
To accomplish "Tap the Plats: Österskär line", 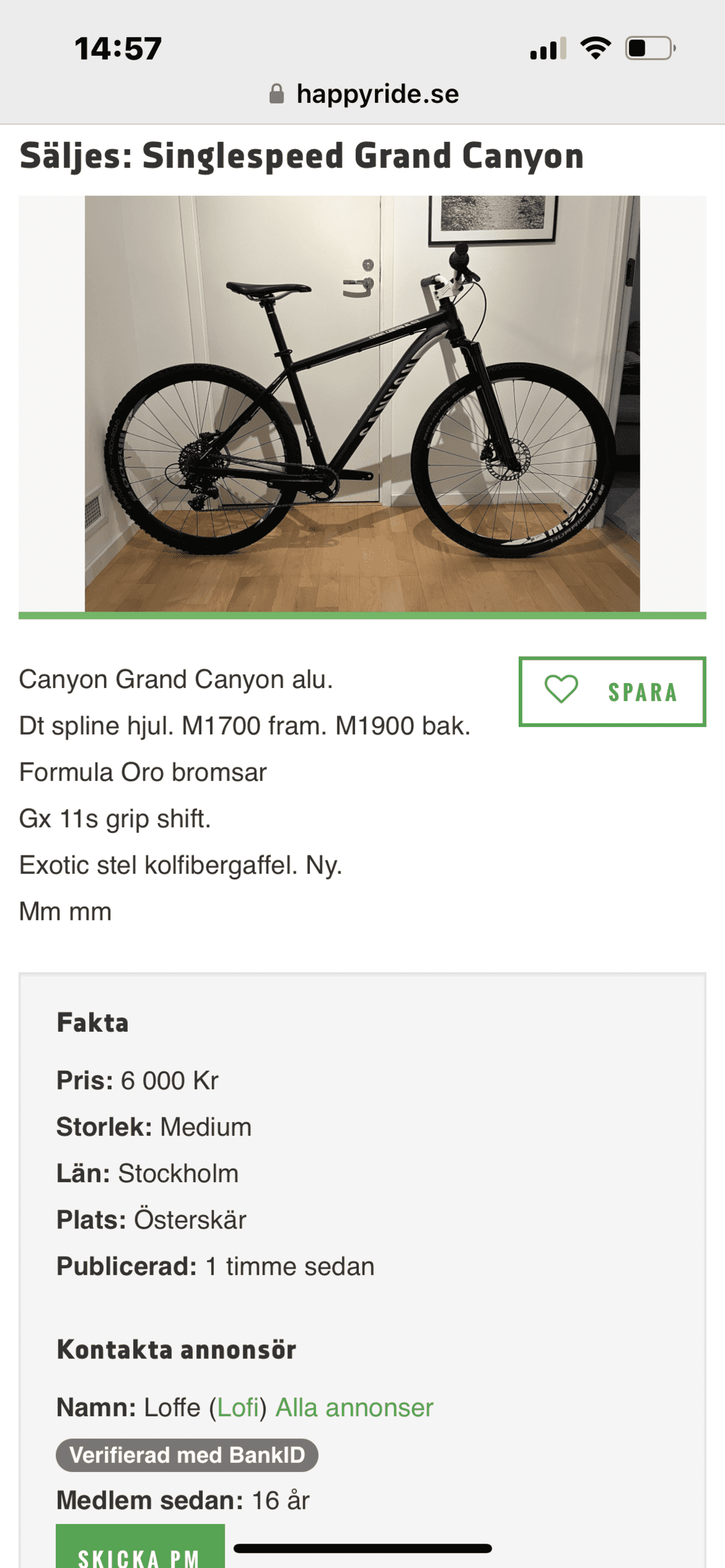I will tap(151, 1219).
